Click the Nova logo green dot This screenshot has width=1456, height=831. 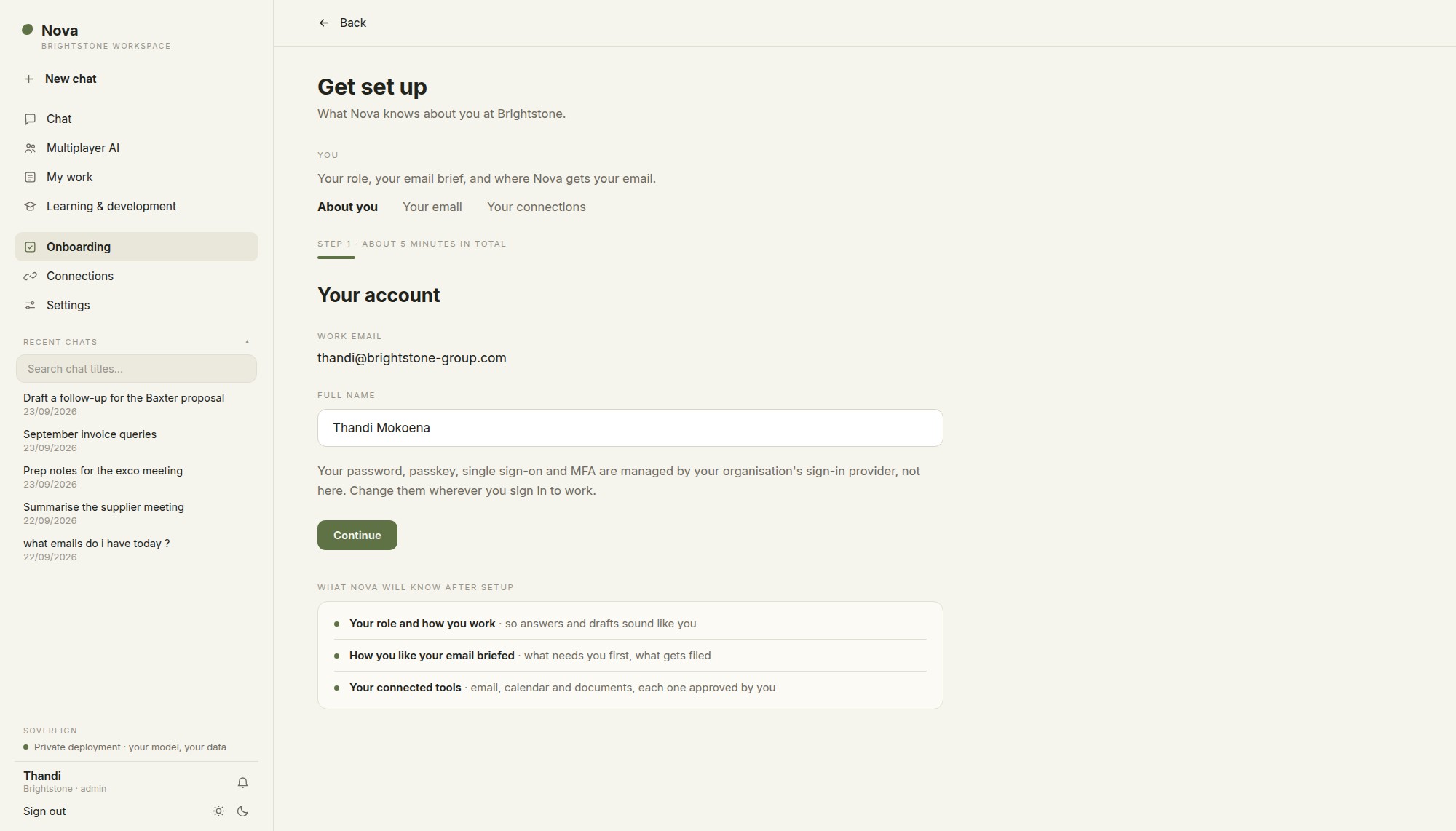(28, 30)
